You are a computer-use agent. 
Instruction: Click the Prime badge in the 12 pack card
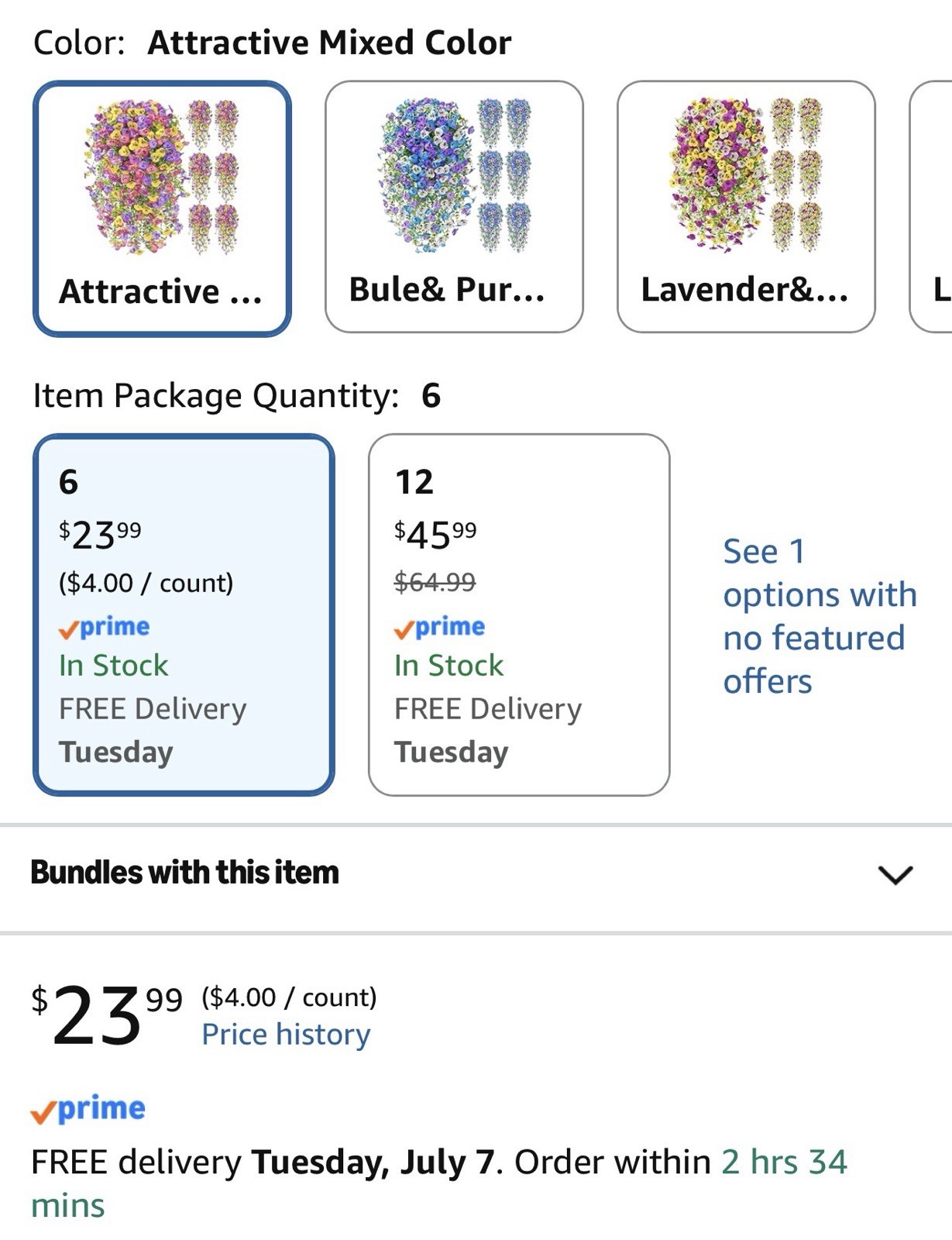[x=439, y=626]
